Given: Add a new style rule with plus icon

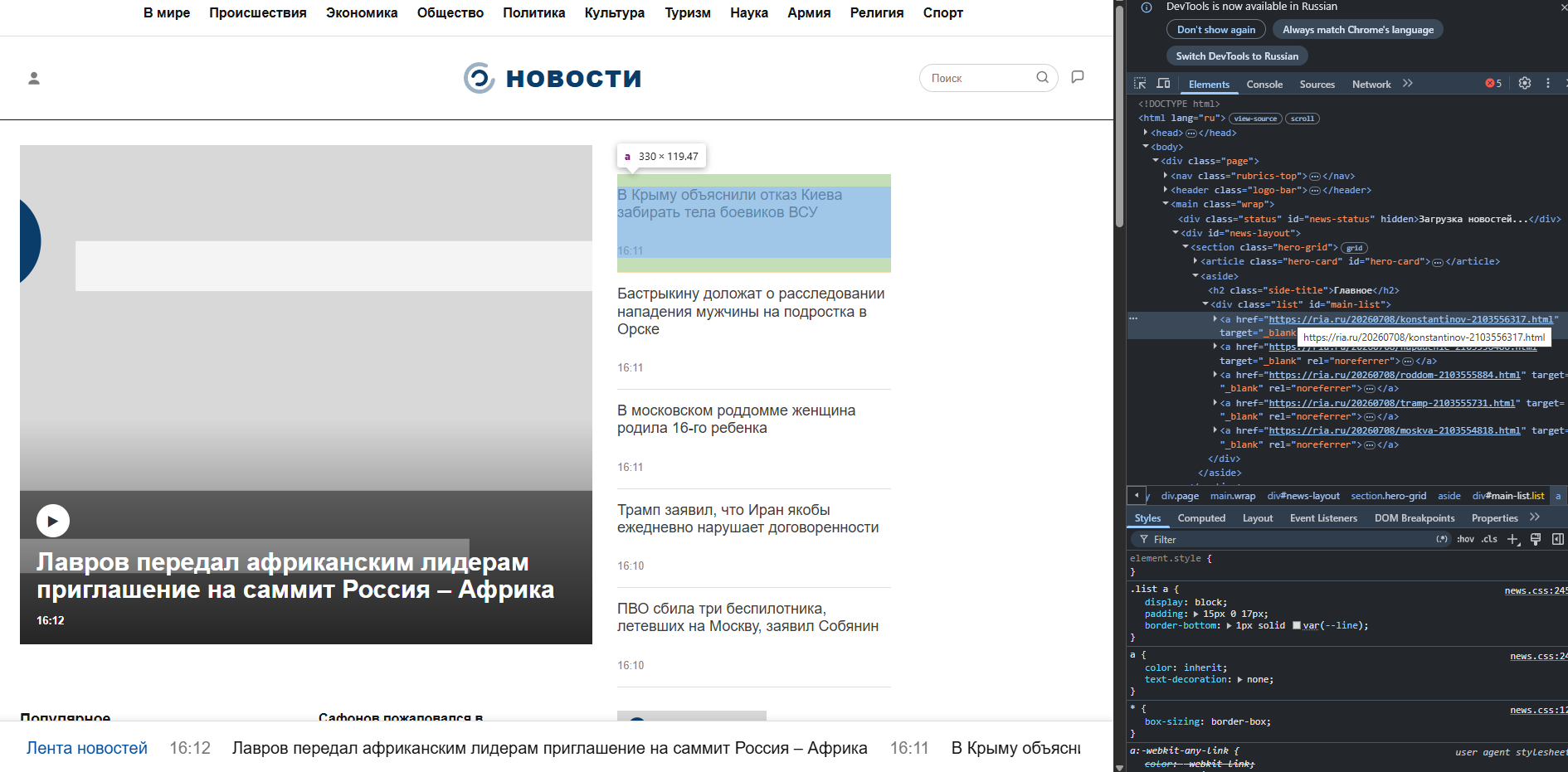Looking at the screenshot, I should tap(1513, 539).
